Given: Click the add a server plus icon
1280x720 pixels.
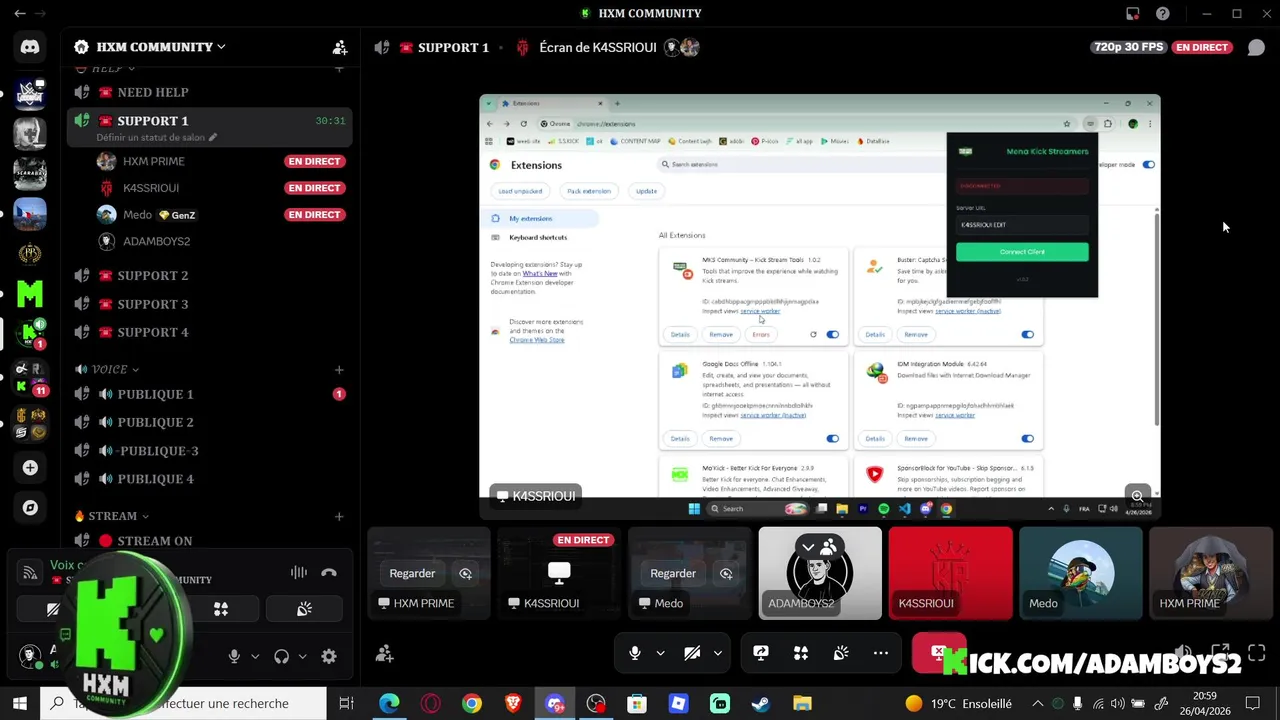Looking at the screenshot, I should [x=30, y=467].
